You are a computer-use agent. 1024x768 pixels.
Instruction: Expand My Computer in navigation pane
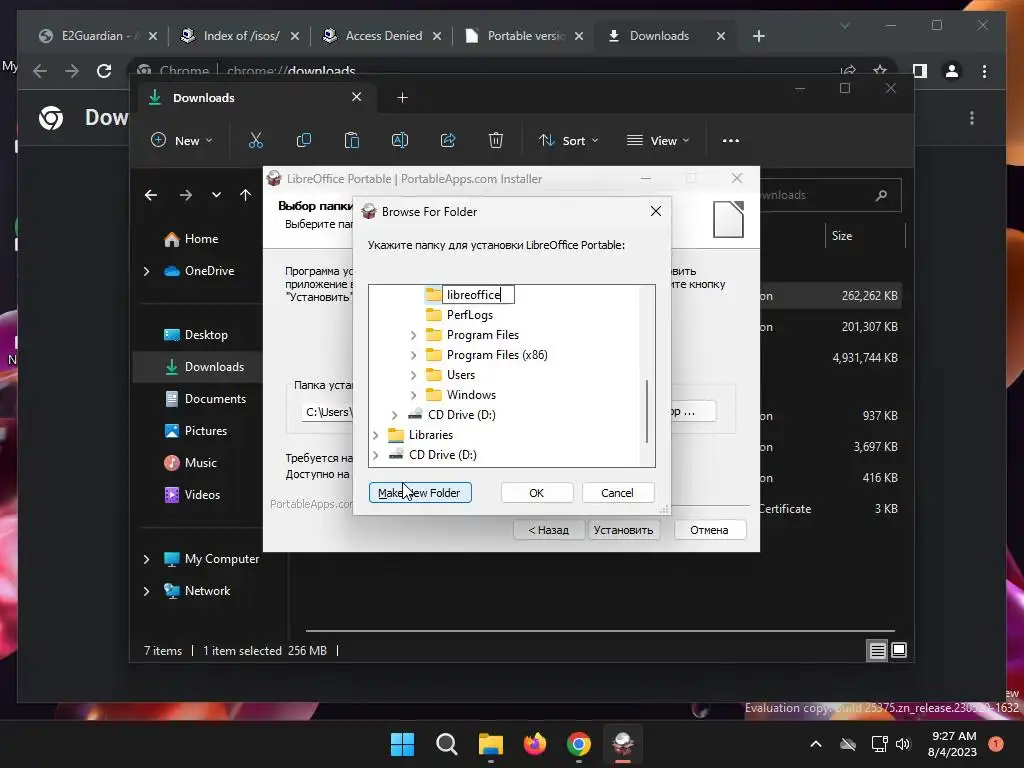point(146,559)
